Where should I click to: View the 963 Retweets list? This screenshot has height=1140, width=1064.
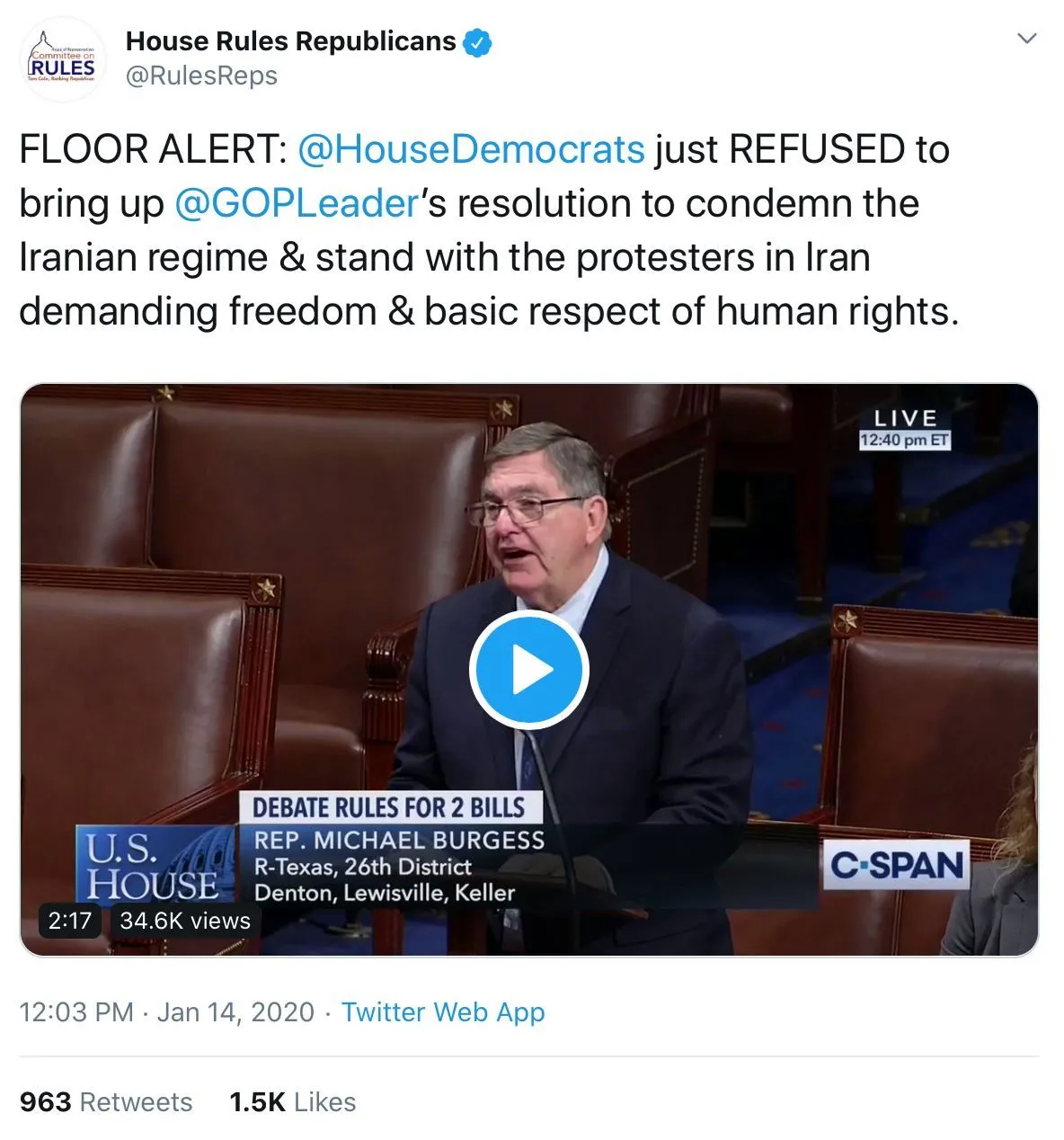pyautogui.click(x=106, y=1102)
